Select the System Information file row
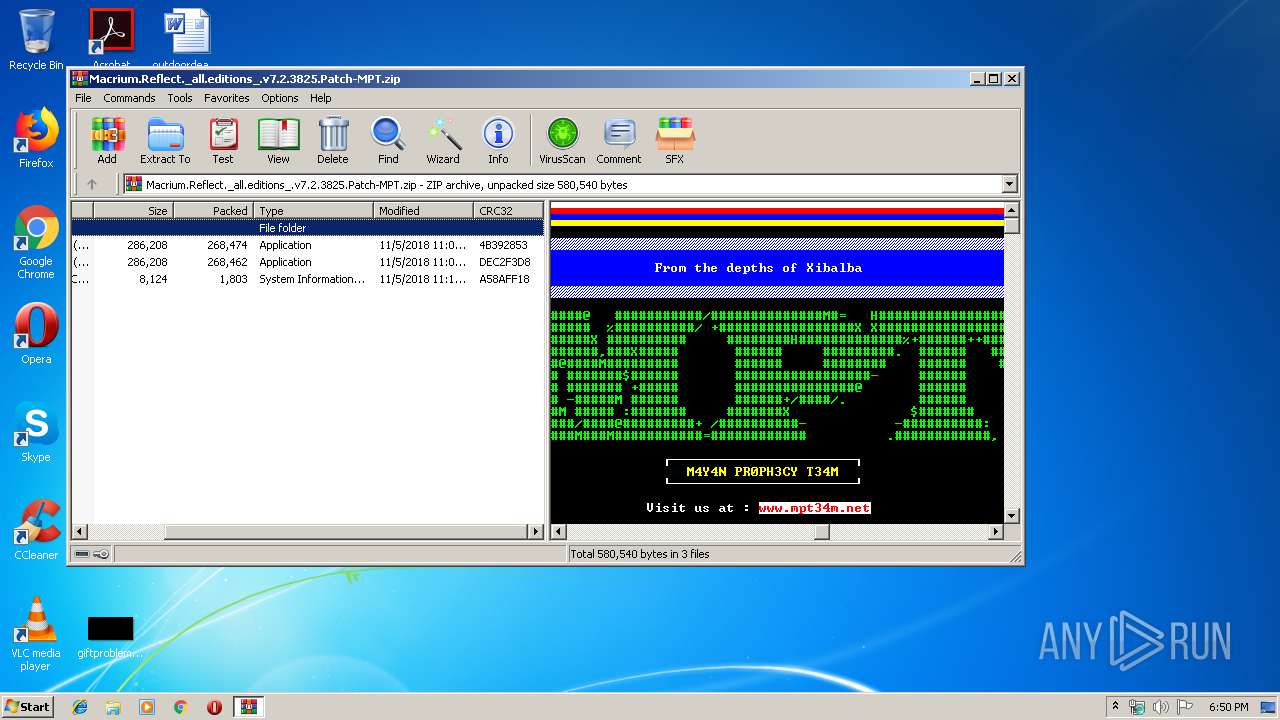The image size is (1280, 720). (x=307, y=279)
